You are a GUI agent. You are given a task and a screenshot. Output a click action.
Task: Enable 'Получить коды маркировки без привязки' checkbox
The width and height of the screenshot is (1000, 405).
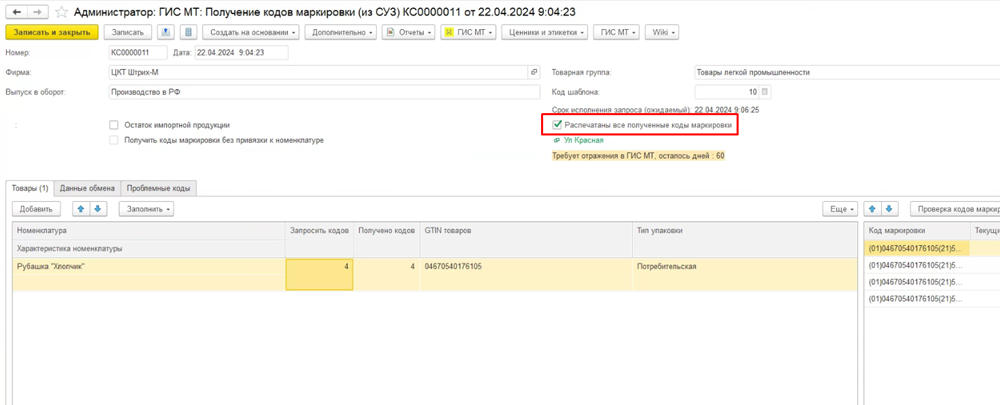pyautogui.click(x=114, y=140)
